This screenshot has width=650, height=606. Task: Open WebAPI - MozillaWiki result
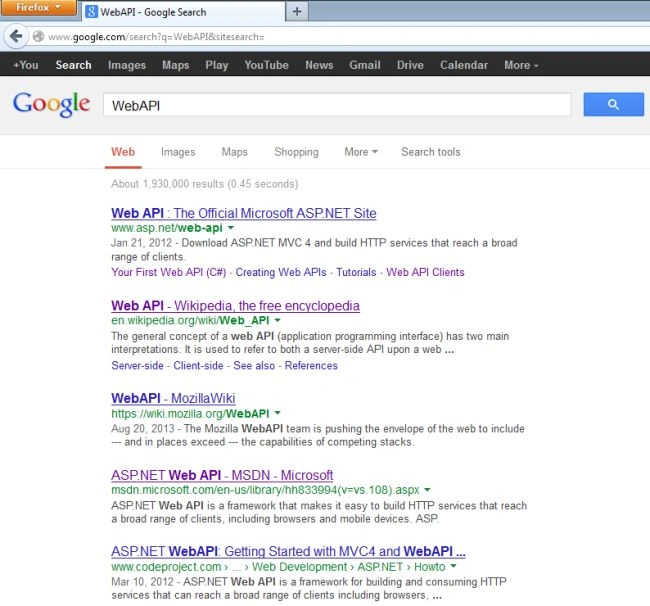173,398
